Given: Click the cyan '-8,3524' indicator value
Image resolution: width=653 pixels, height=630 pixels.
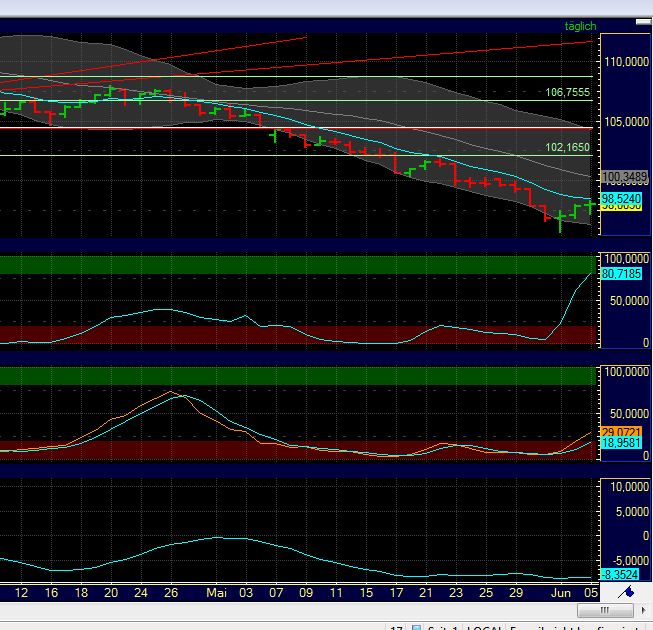Looking at the screenshot, I should 620,575.
